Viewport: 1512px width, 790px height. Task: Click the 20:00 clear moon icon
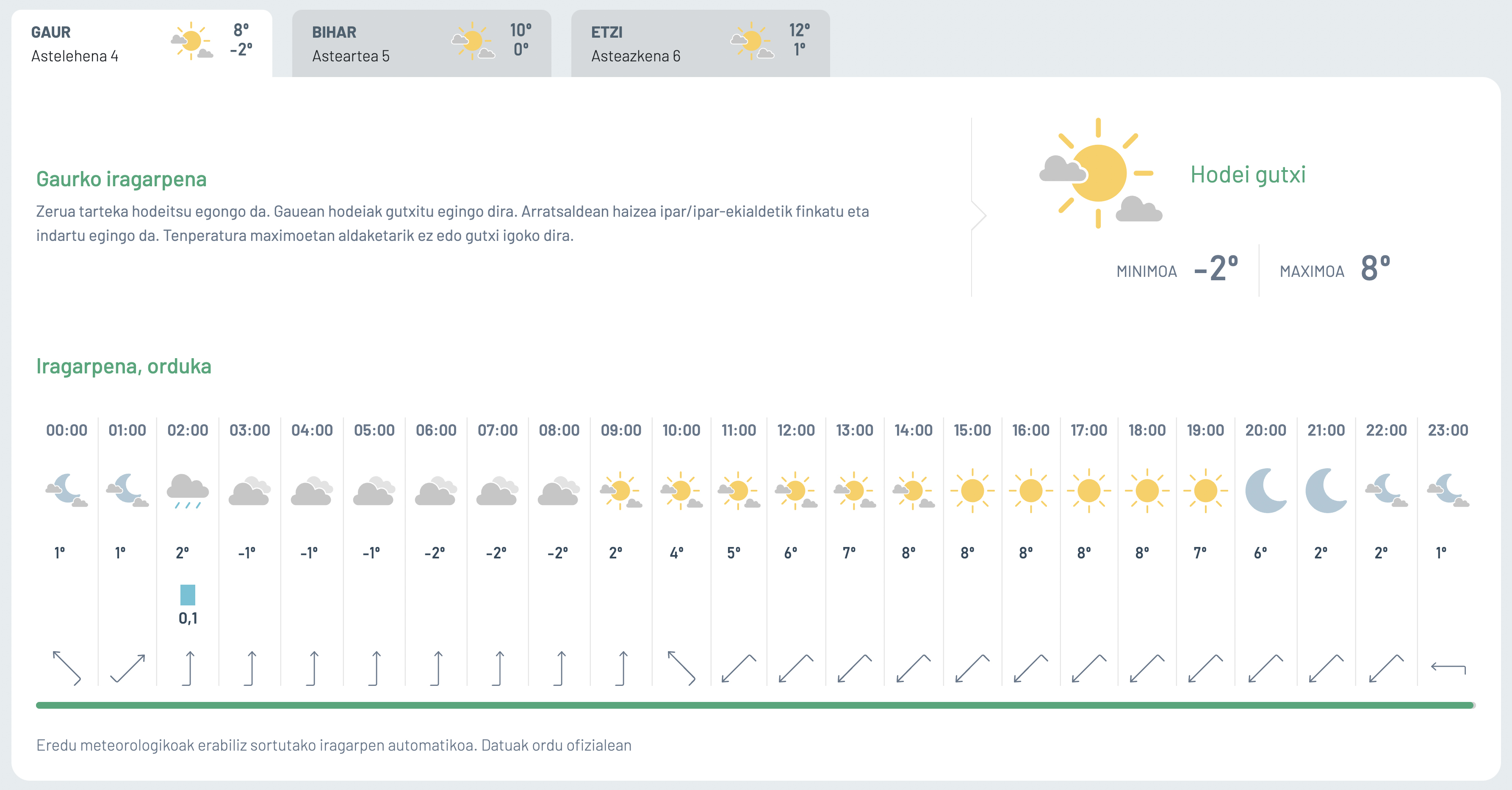click(x=1266, y=491)
